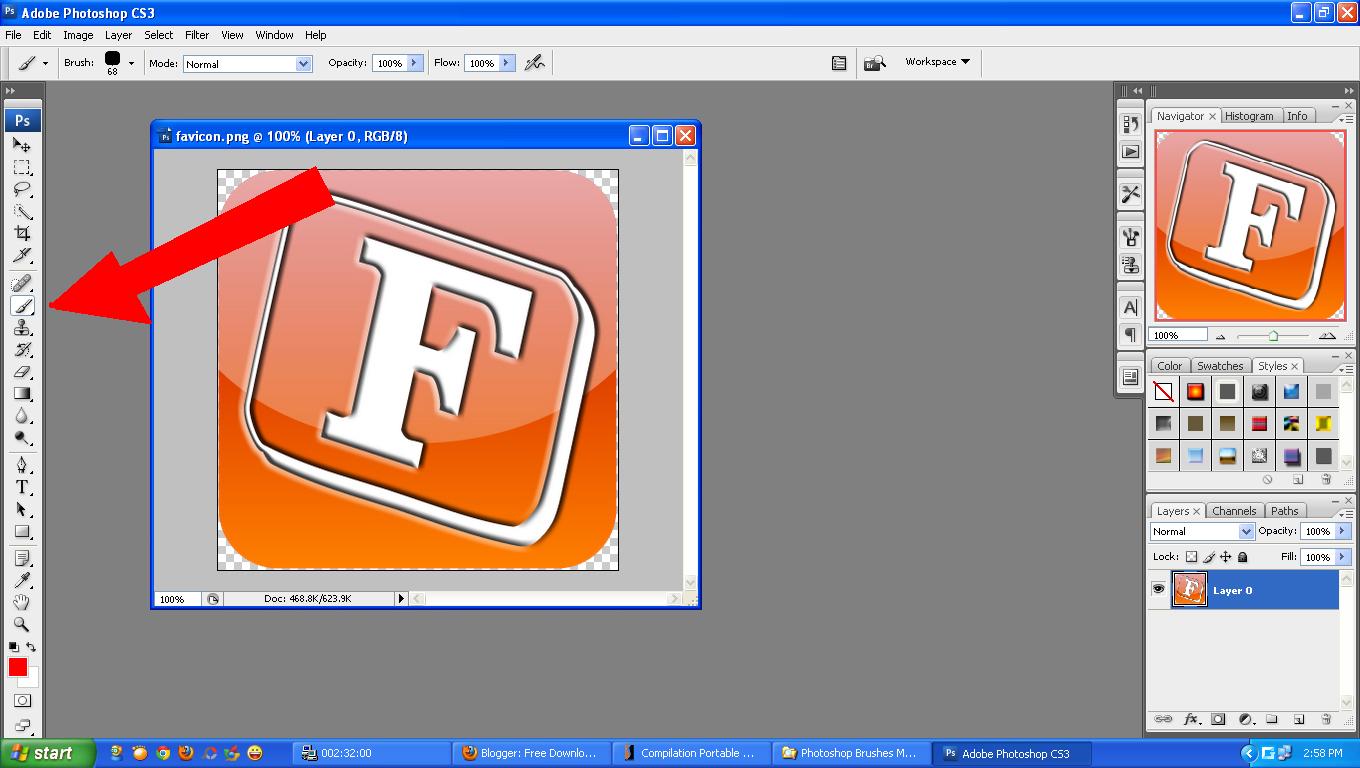Add a layer style with fx button
The width and height of the screenshot is (1360, 768).
[1191, 719]
